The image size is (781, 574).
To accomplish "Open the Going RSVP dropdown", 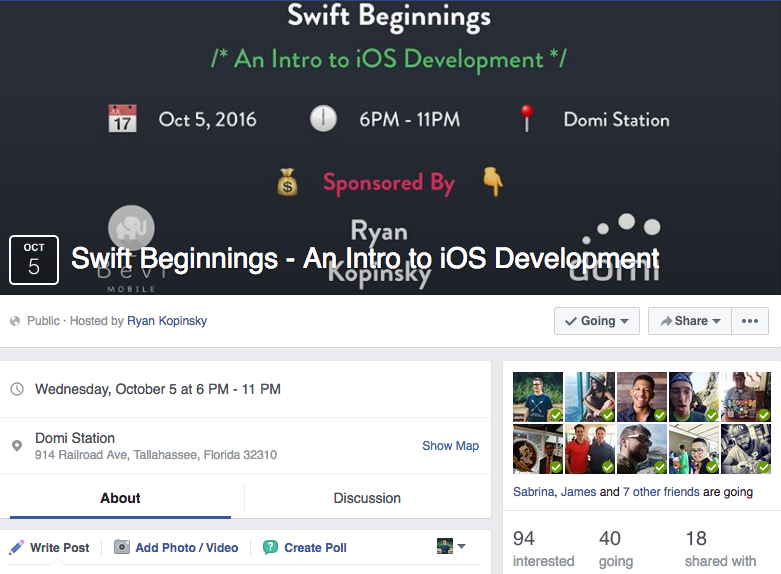I will click(x=597, y=321).
